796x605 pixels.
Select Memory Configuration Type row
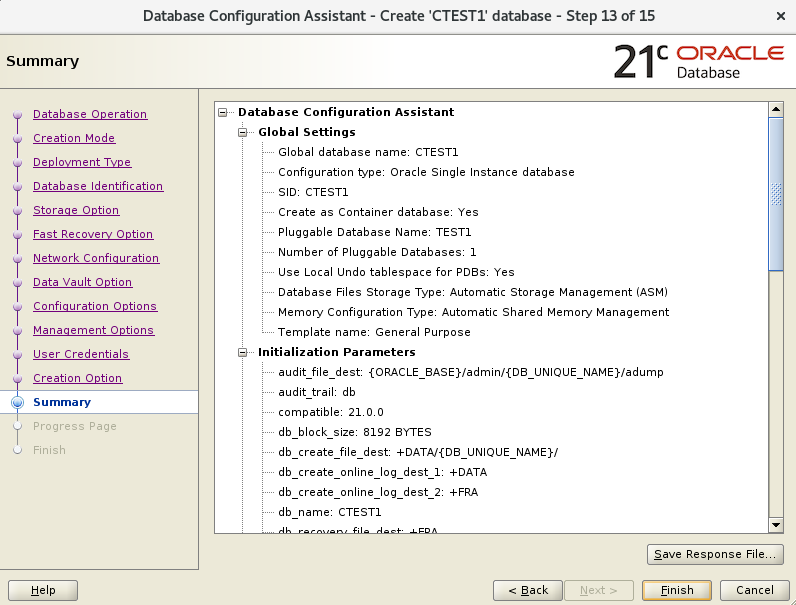(473, 312)
